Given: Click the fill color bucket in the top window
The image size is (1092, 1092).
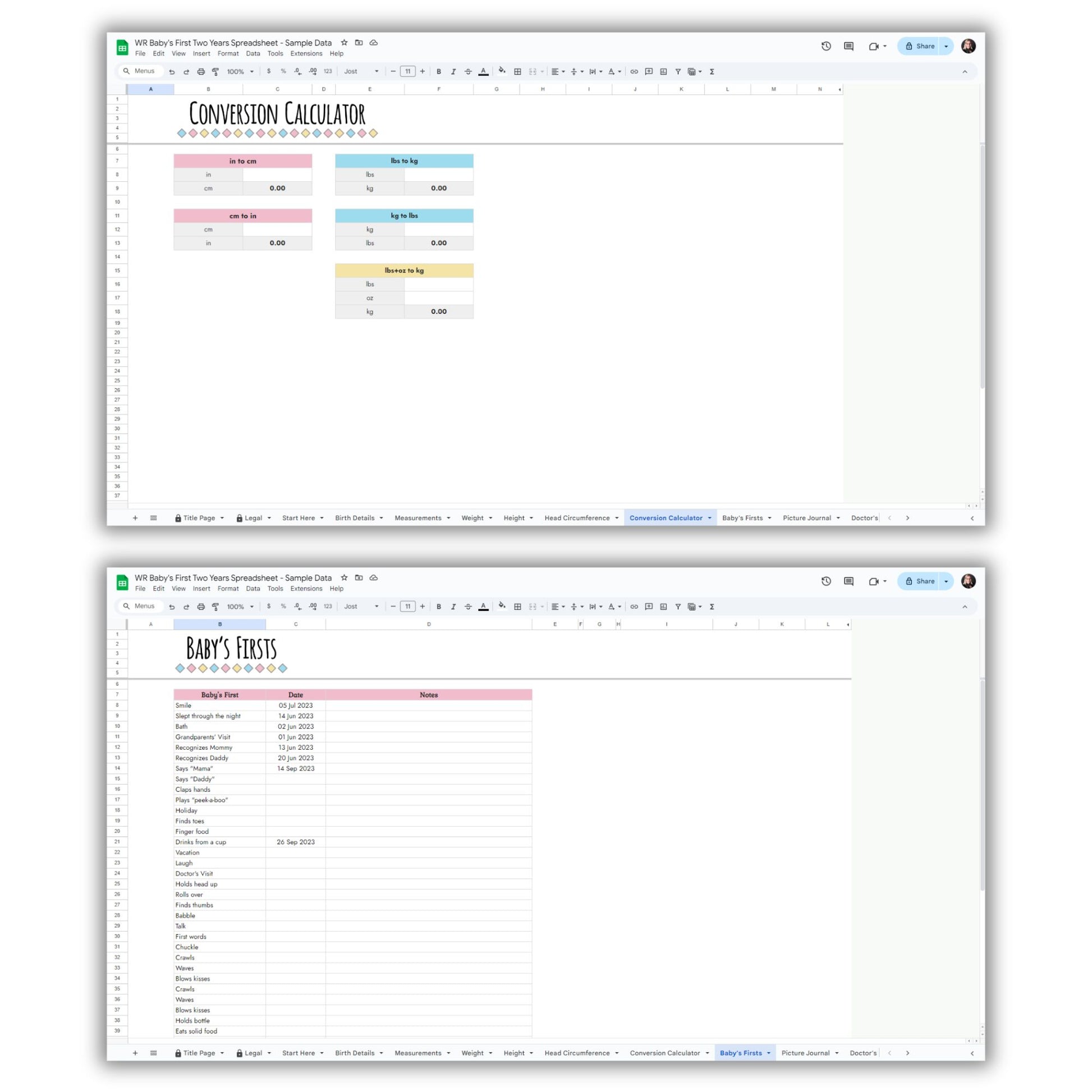Looking at the screenshot, I should tap(501, 71).
